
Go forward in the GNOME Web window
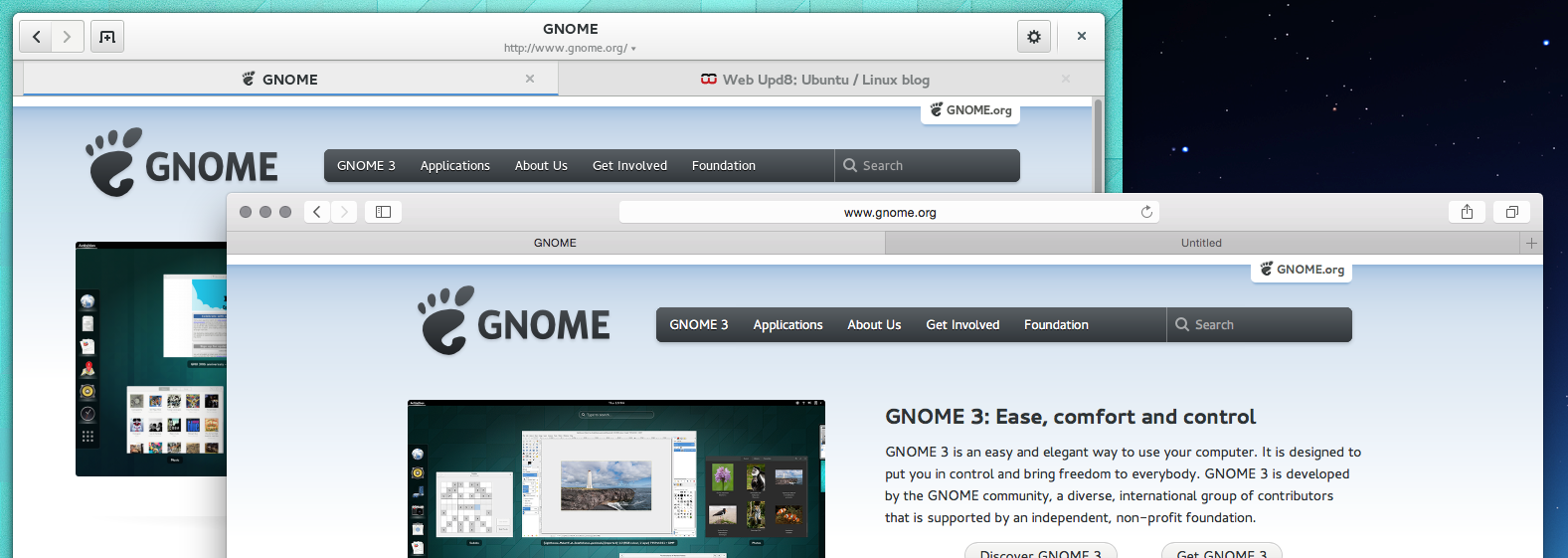point(67,37)
